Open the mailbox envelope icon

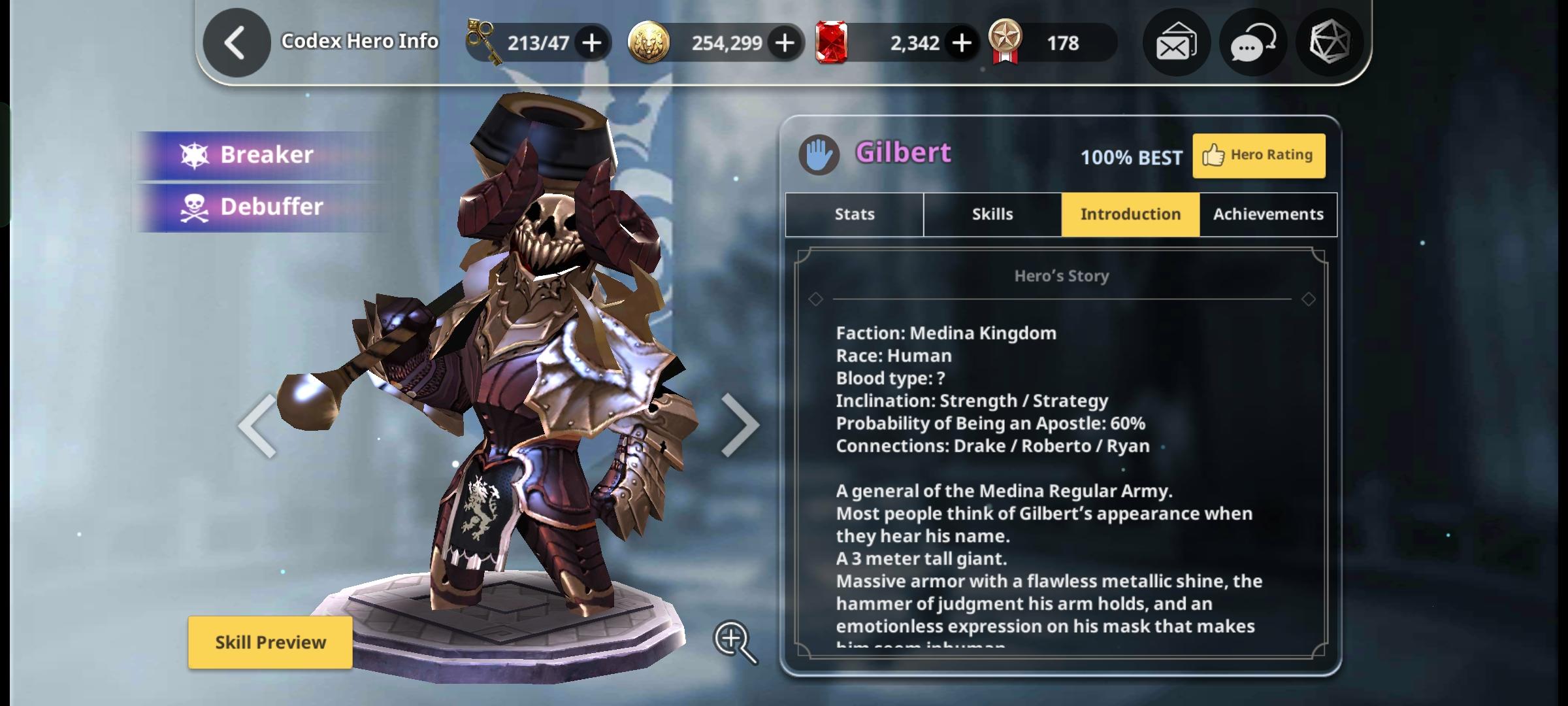(x=1177, y=43)
